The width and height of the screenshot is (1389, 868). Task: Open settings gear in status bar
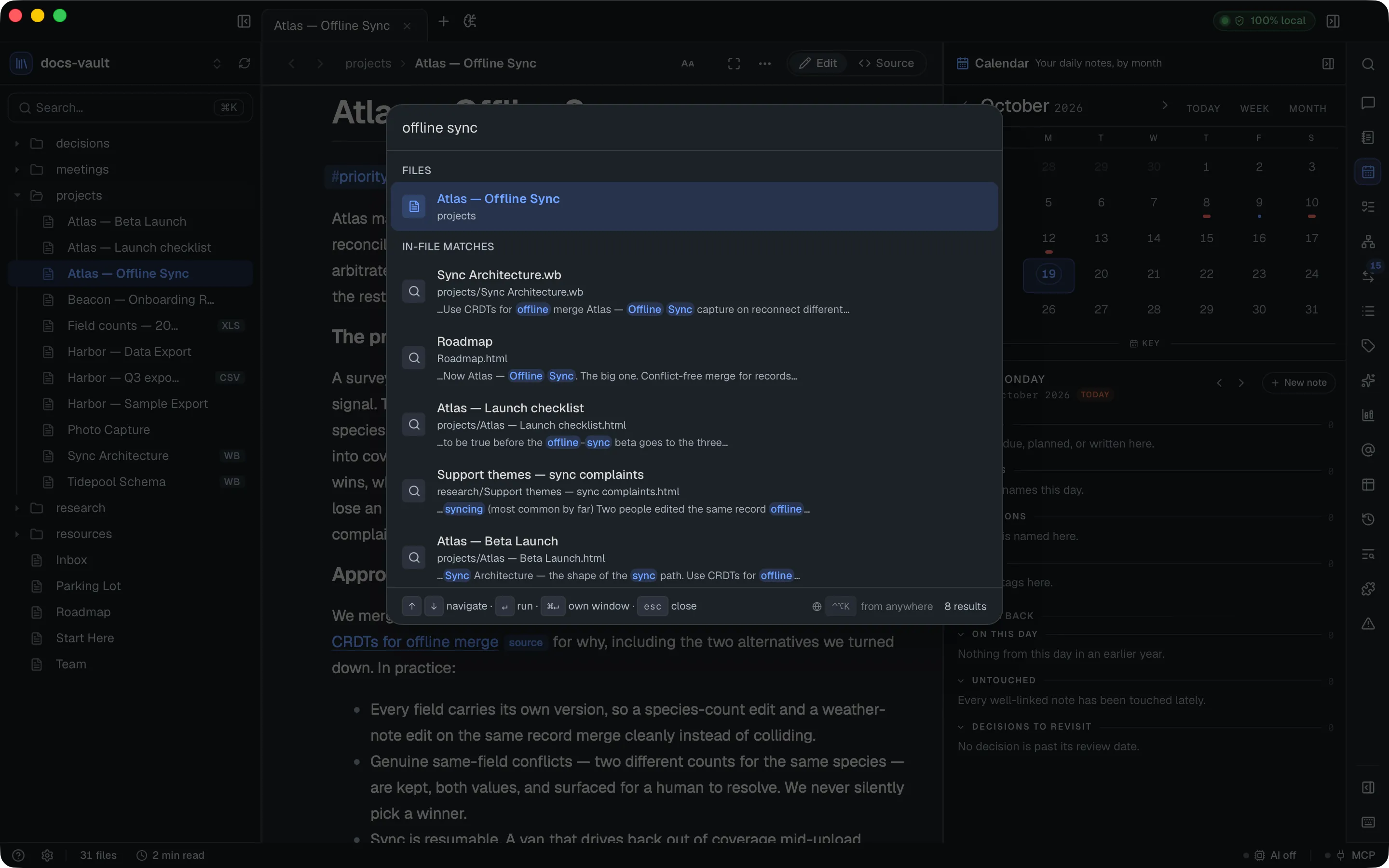pos(48,855)
